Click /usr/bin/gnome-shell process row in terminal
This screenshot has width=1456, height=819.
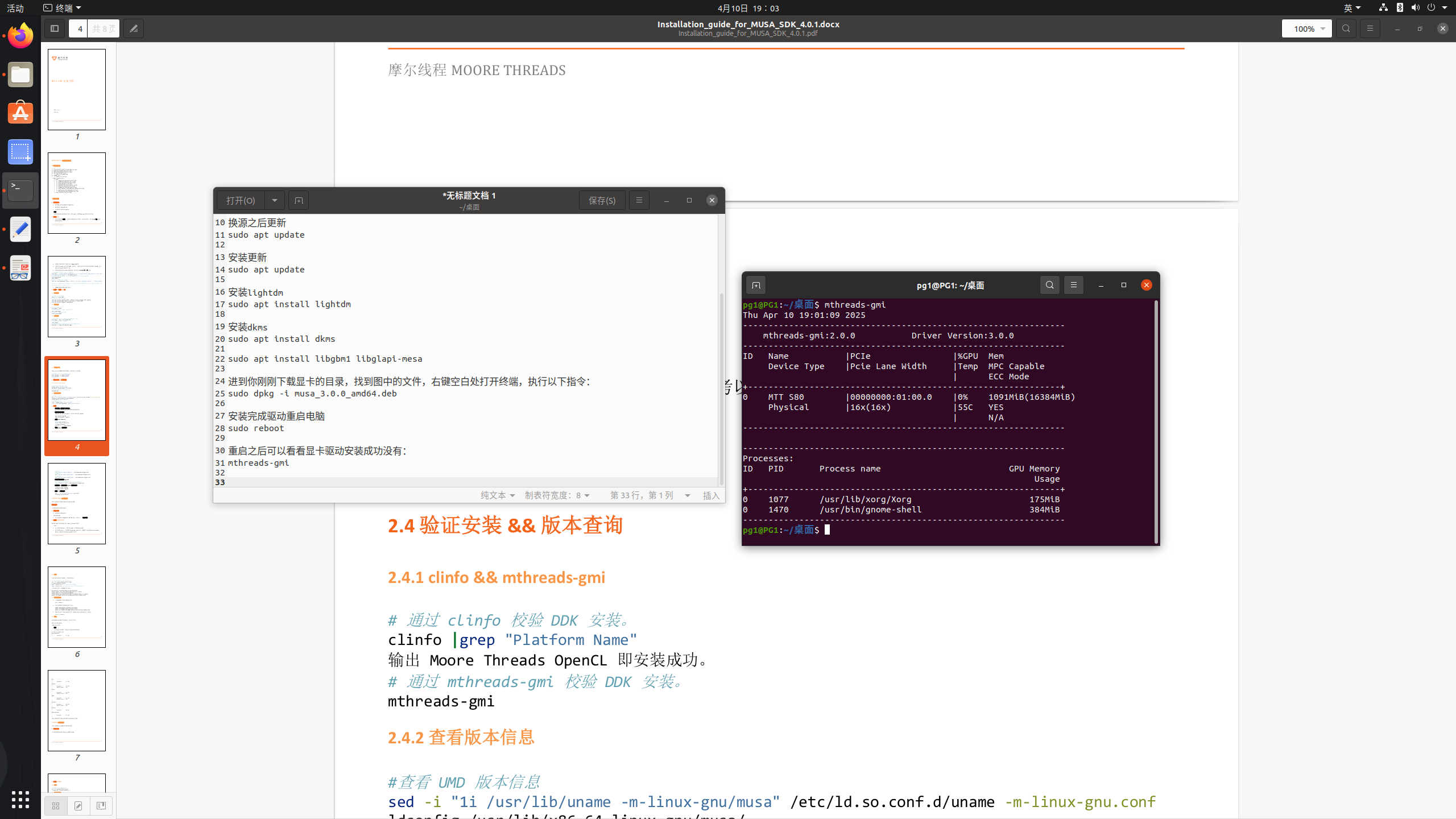pos(901,510)
